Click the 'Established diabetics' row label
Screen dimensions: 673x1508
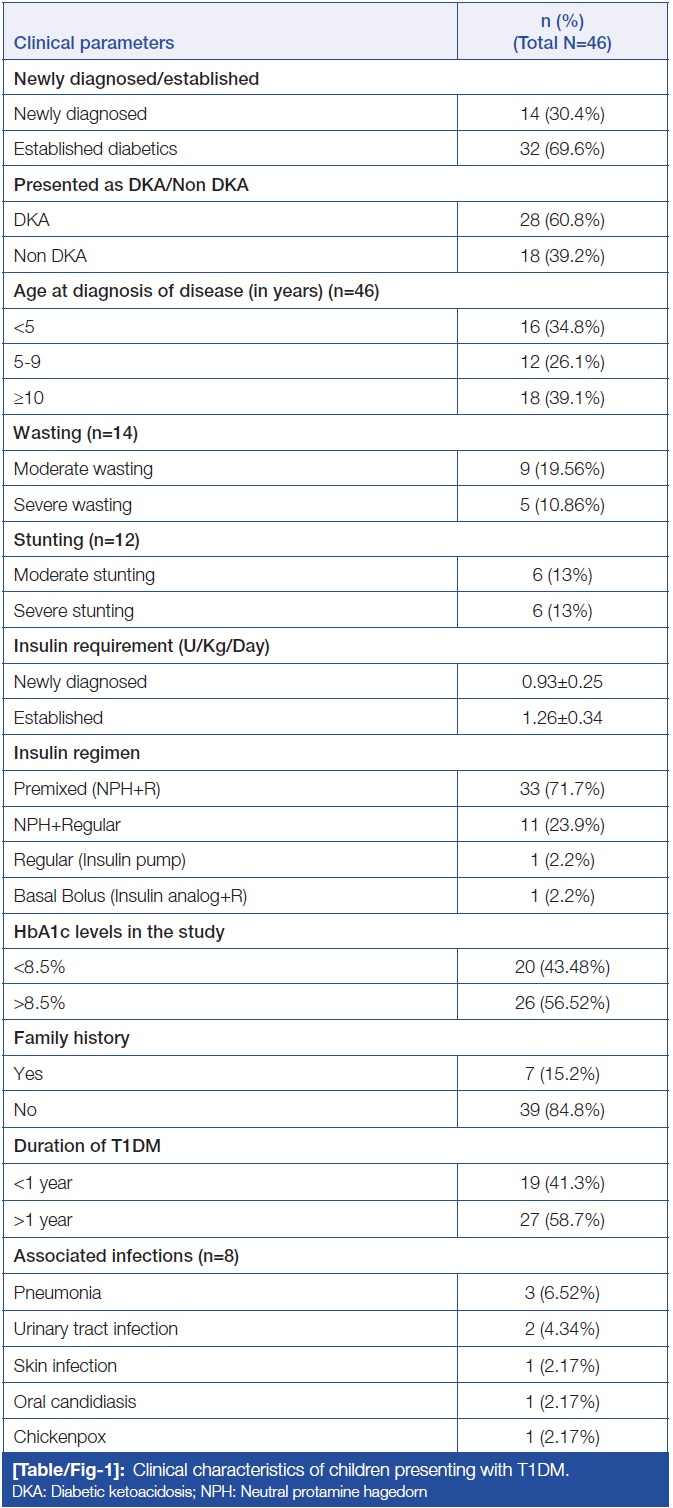(x=95, y=149)
